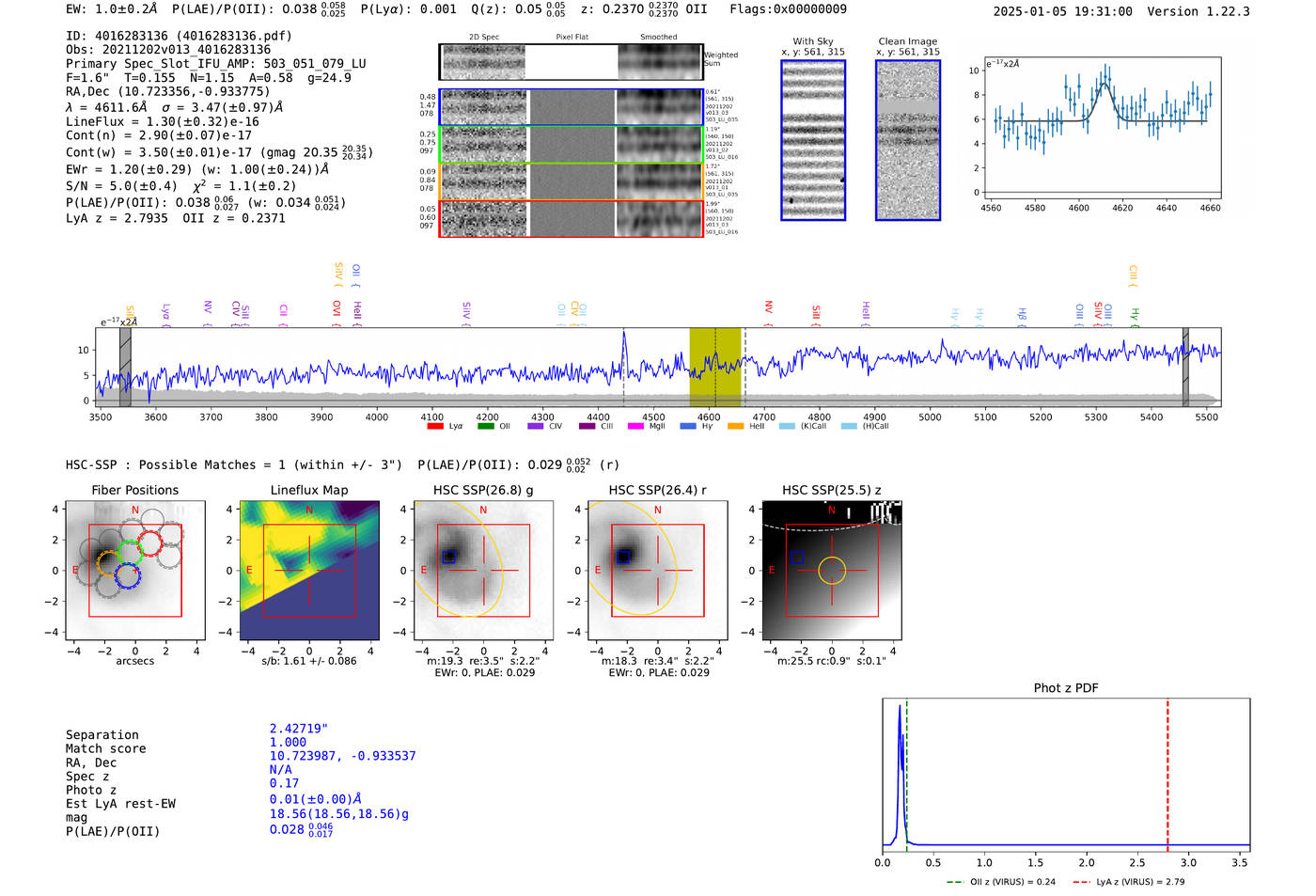The width and height of the screenshot is (1316, 896).
Task: Click the 'OII z = 0.2371' value
Action: [x=234, y=218]
